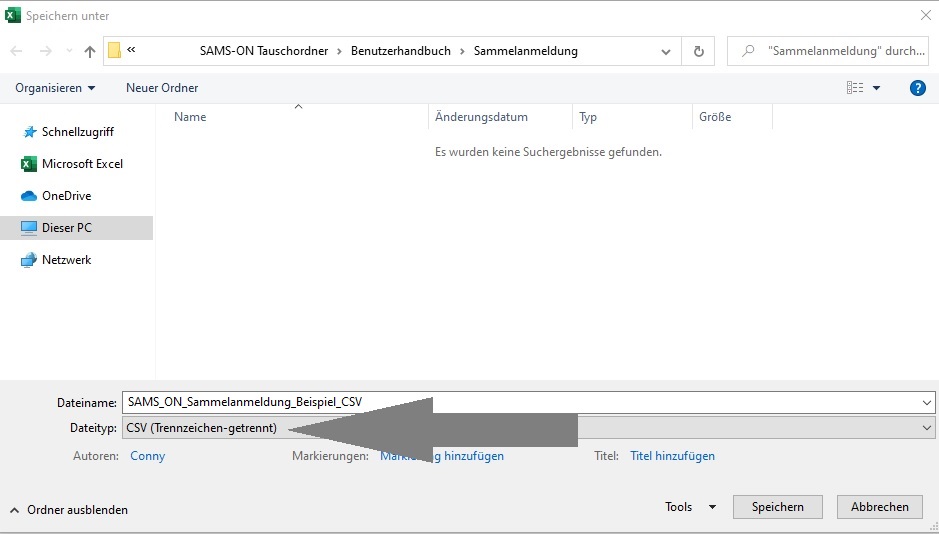This screenshot has height=534, width=939.
Task: Click the Speichern button
Action: point(777,507)
